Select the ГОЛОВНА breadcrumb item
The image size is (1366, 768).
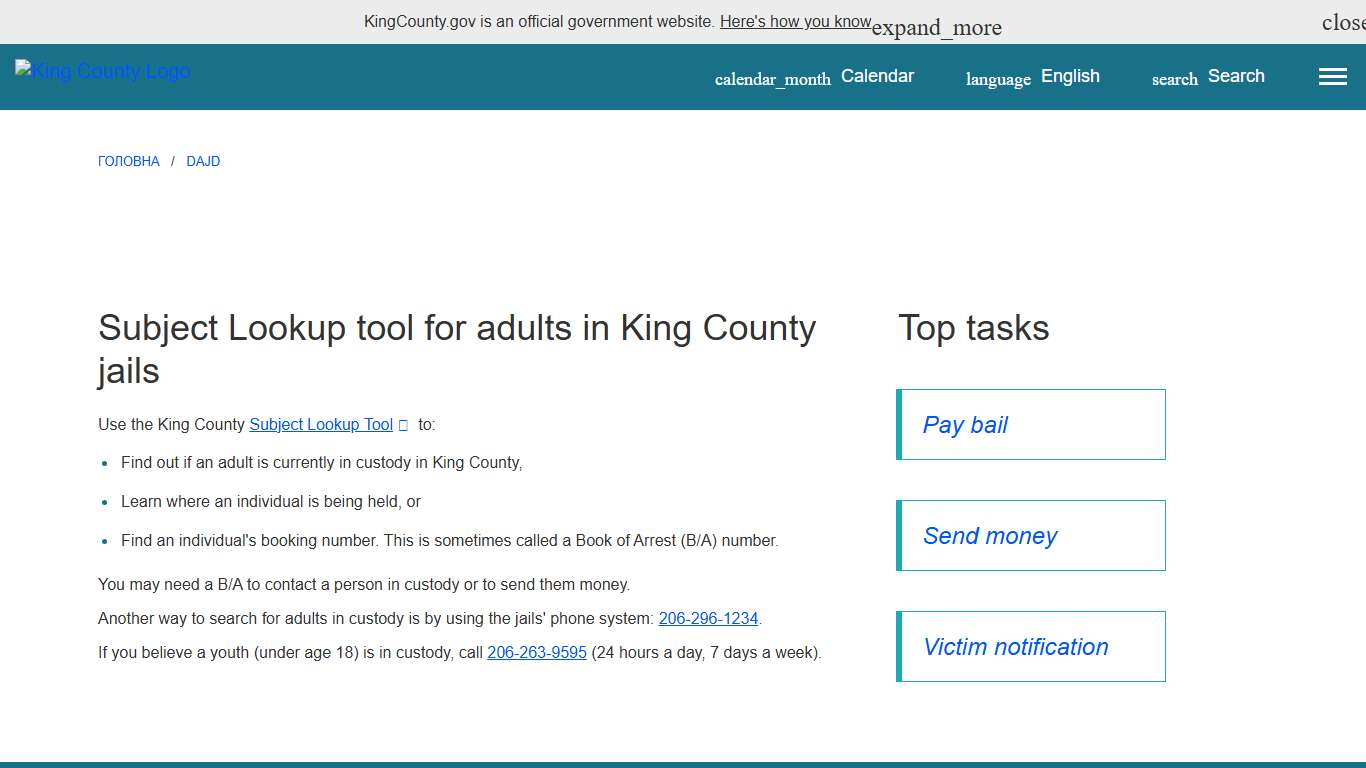point(128,161)
